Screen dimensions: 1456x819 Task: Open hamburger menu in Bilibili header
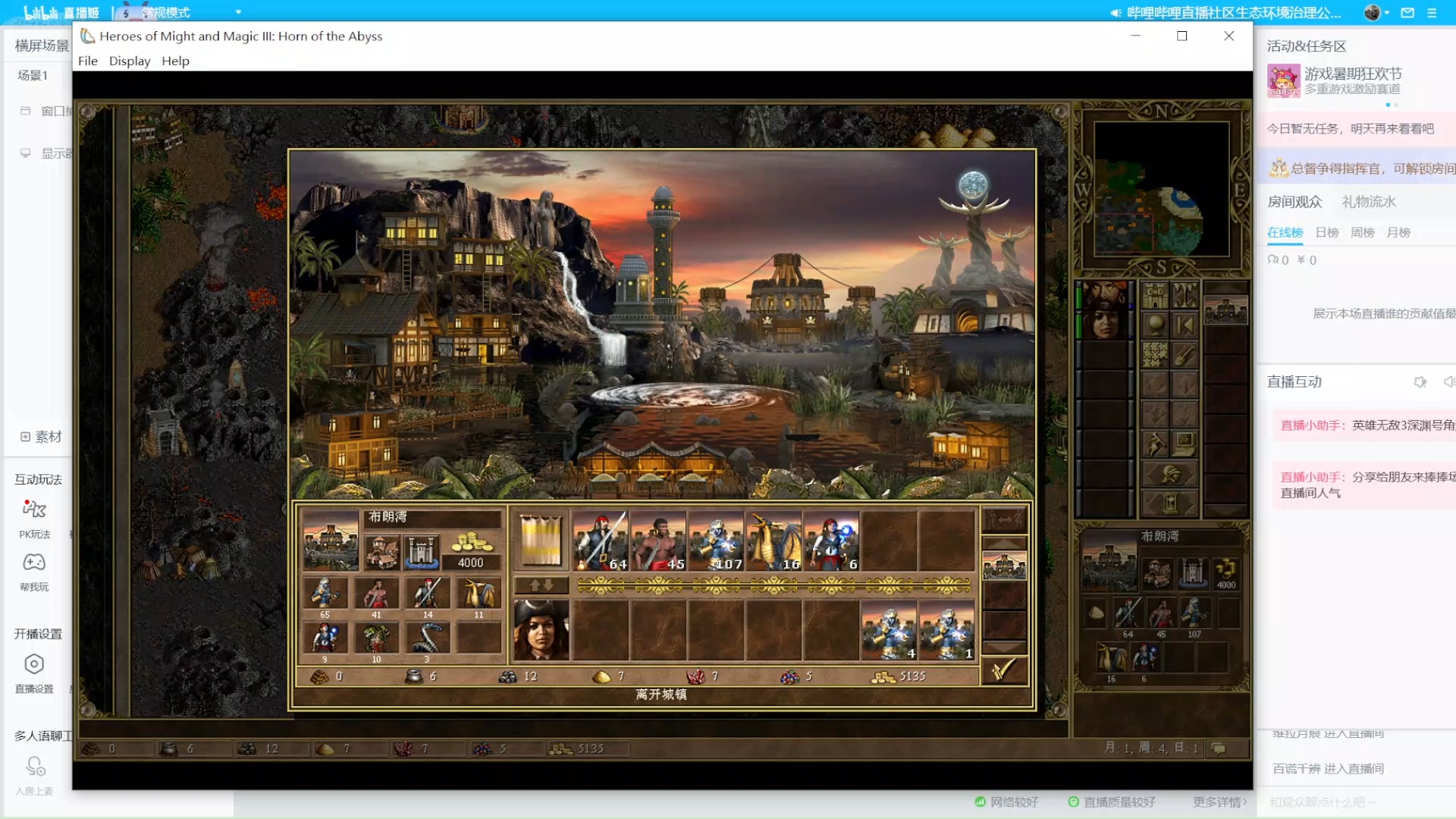[1432, 12]
